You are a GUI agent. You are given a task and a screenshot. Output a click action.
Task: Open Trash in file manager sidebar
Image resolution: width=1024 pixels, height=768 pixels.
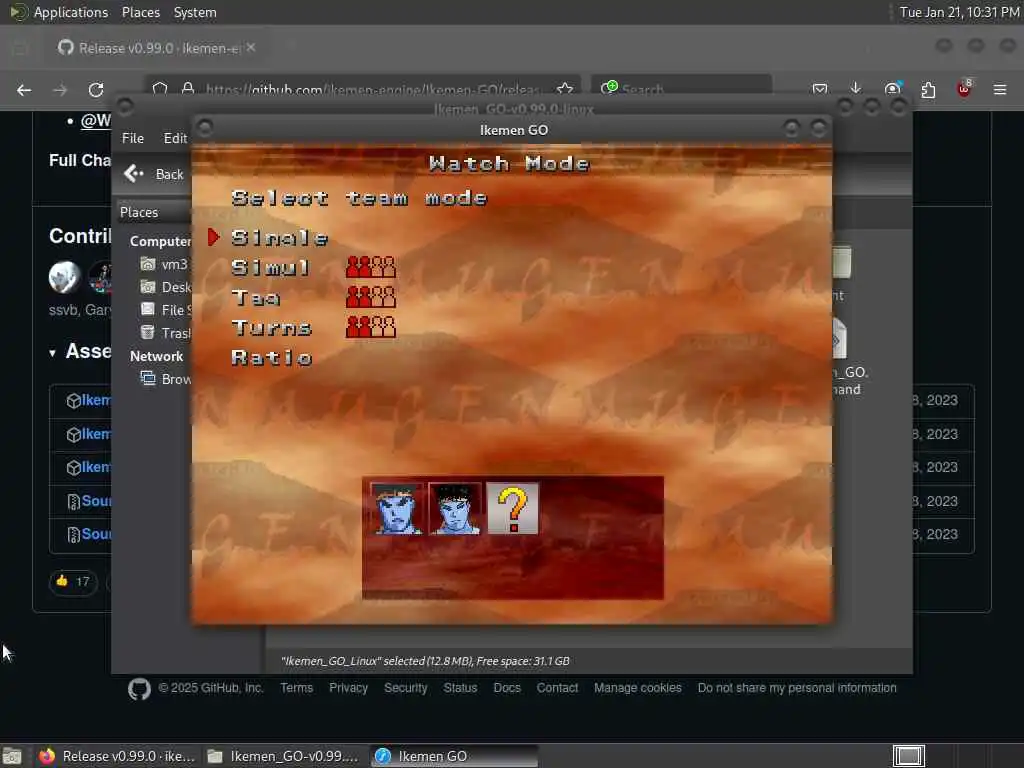click(x=165, y=332)
